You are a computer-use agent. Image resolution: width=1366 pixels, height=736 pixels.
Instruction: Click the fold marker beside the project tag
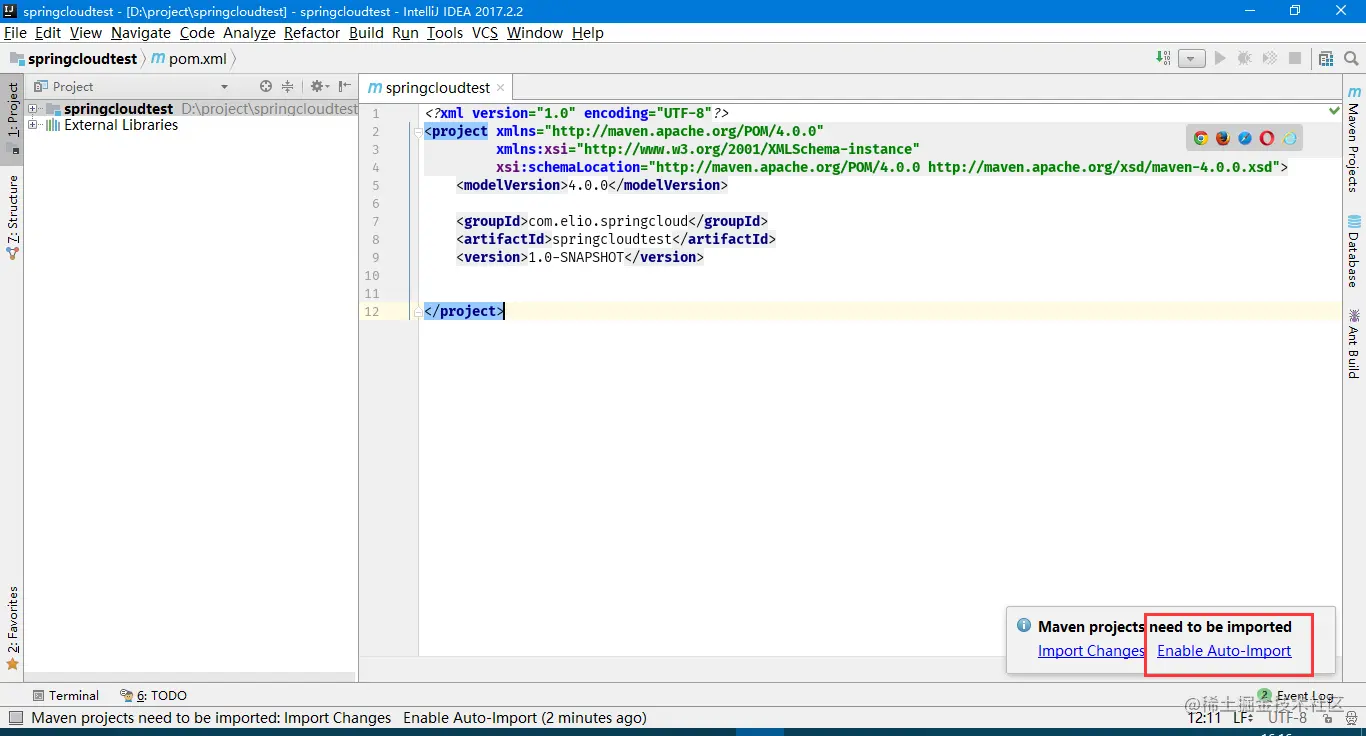pos(418,131)
